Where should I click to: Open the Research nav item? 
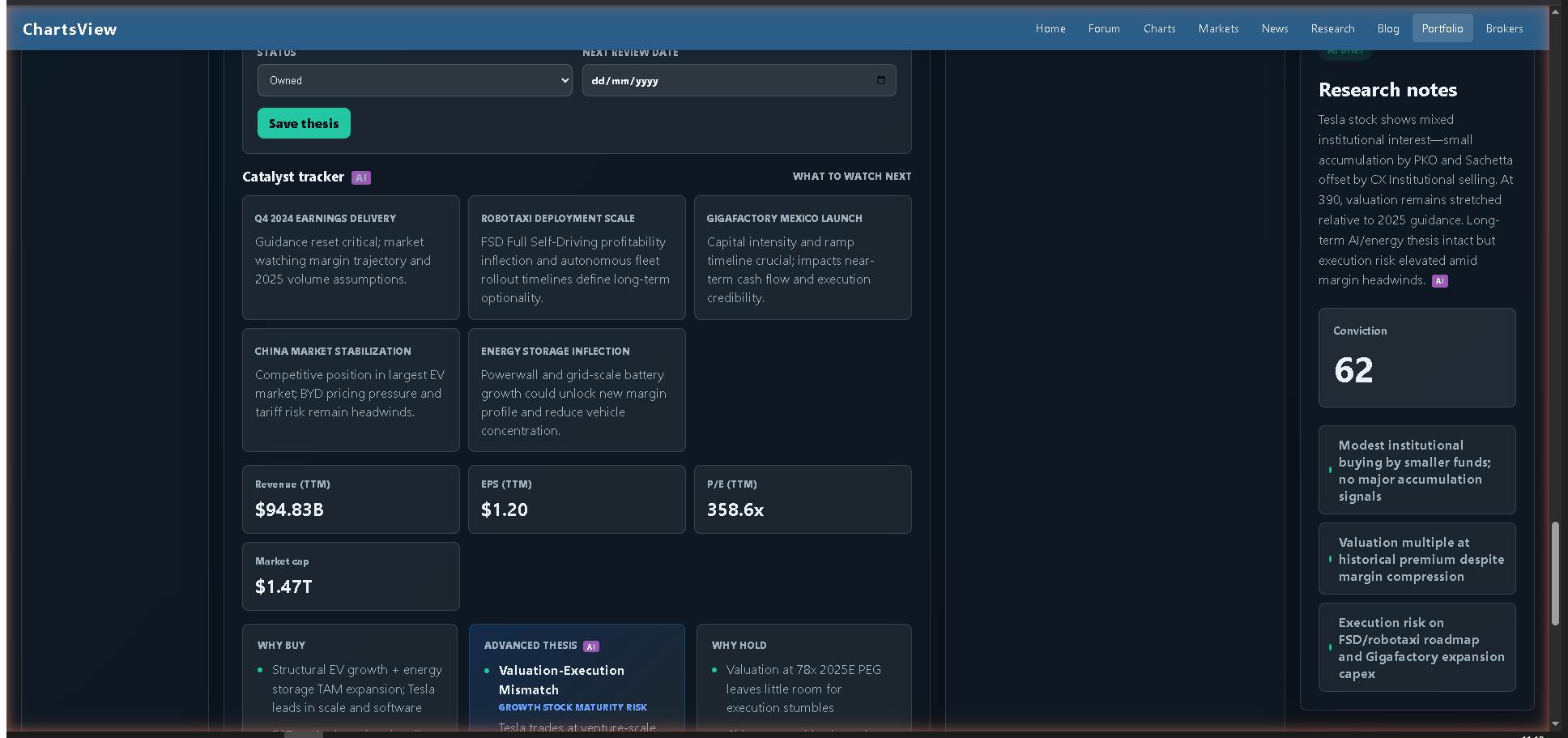1332,28
